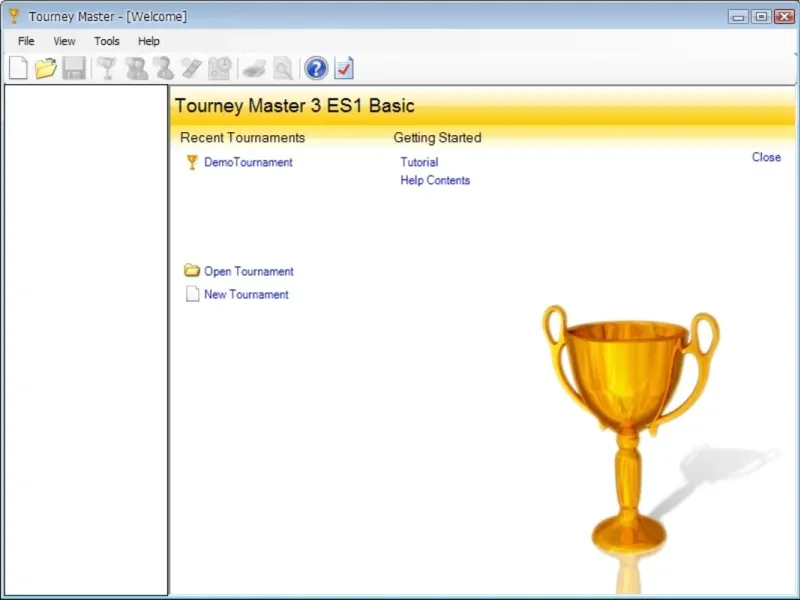Click the Getting Started heading
Viewport: 800px width, 600px height.
(437, 138)
